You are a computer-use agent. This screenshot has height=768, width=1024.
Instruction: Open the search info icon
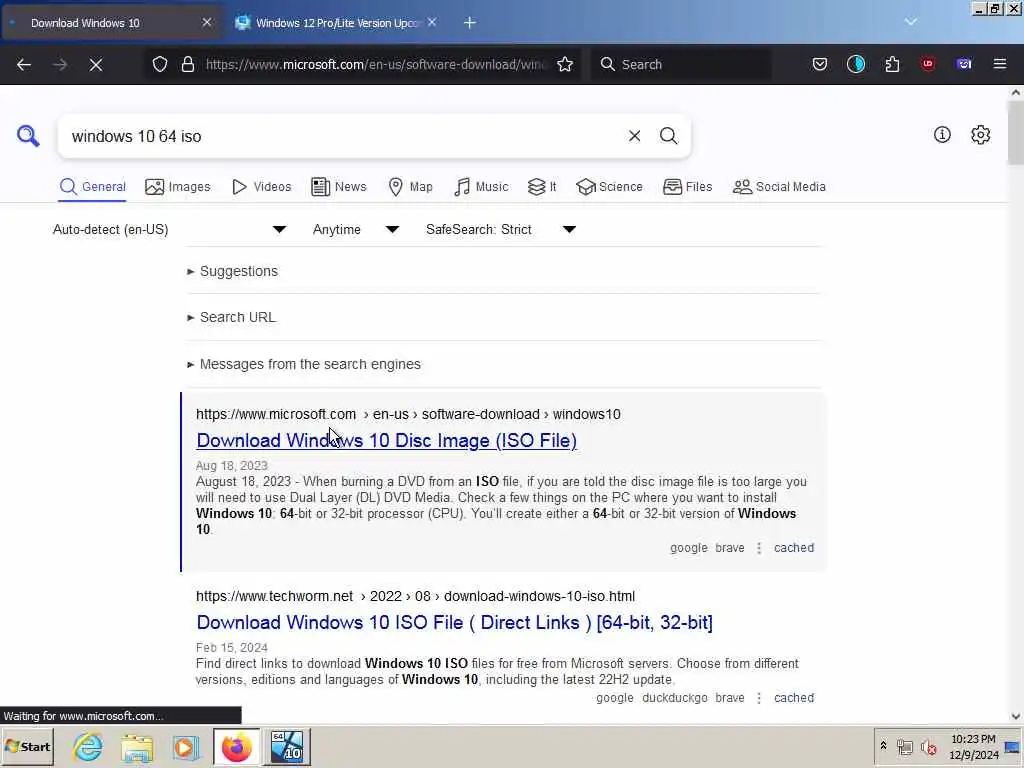(x=942, y=135)
